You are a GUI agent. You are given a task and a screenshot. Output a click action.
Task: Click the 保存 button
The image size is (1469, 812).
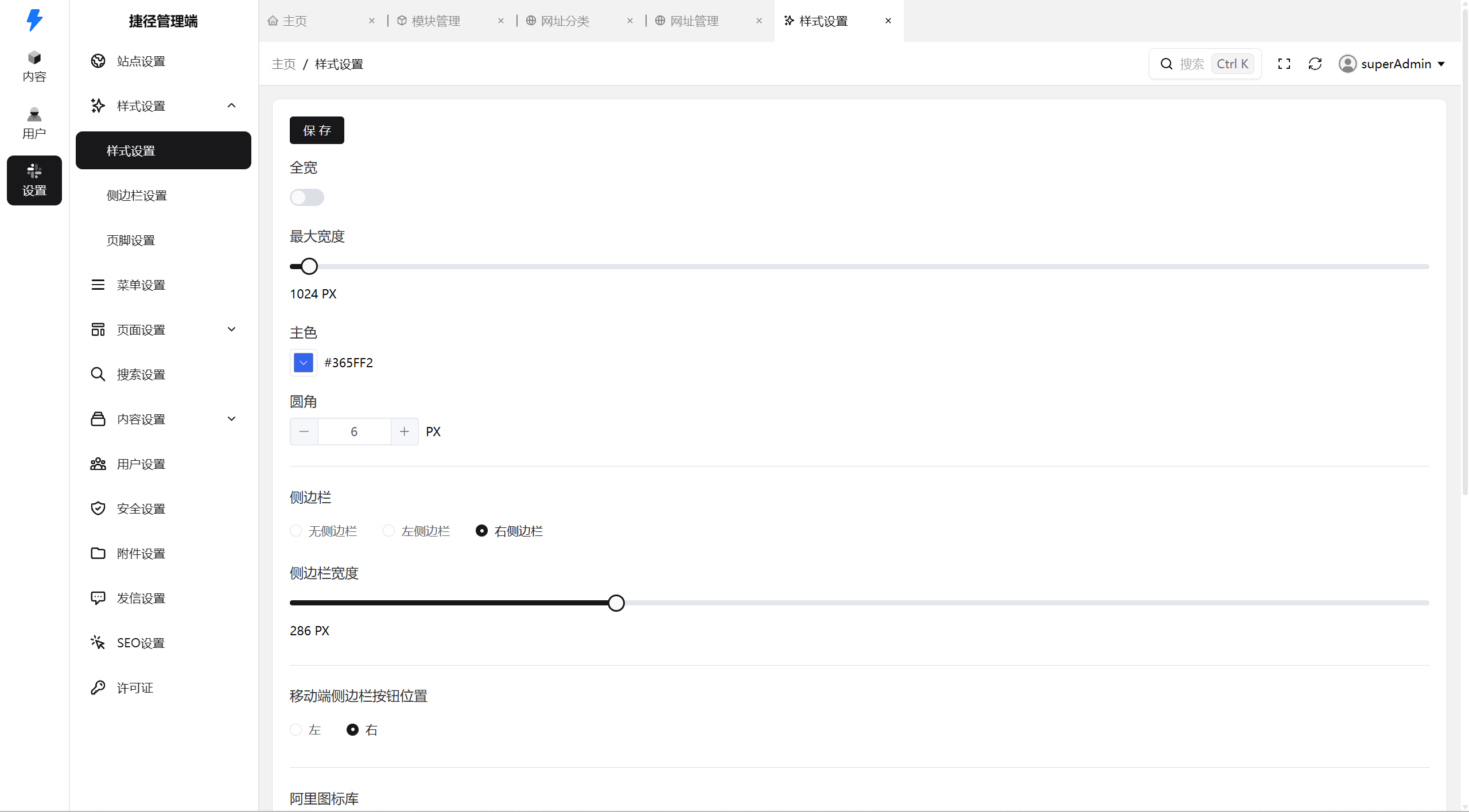point(317,130)
